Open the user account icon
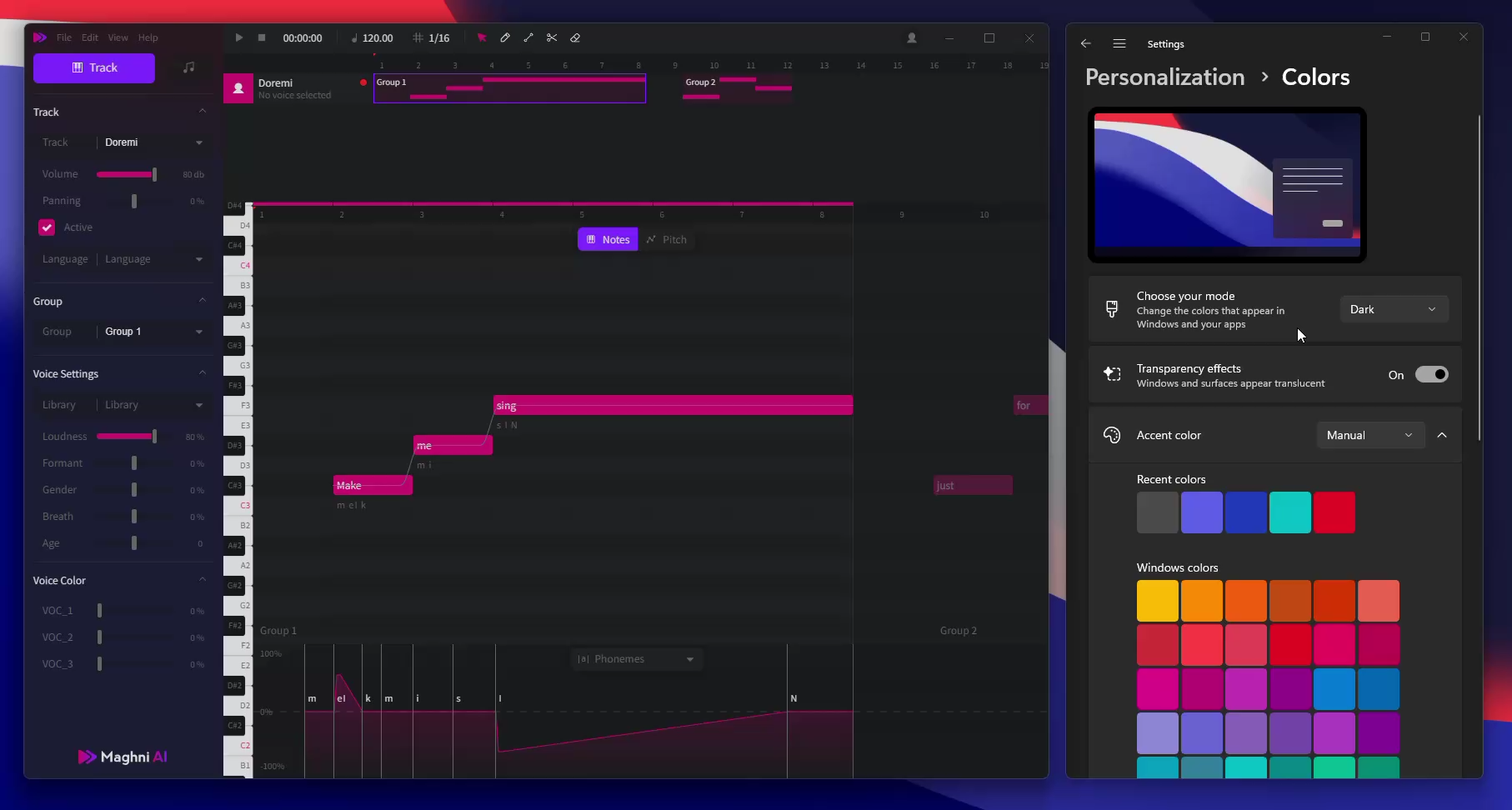The image size is (1512, 810). click(912, 37)
